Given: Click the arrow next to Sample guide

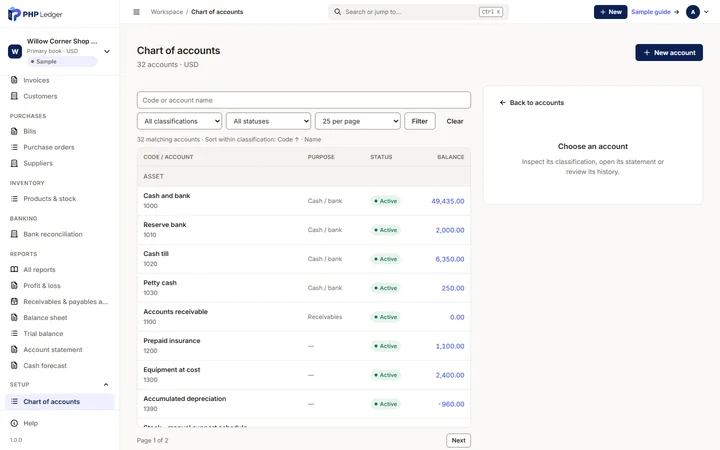Looking at the screenshot, I should (x=676, y=12).
